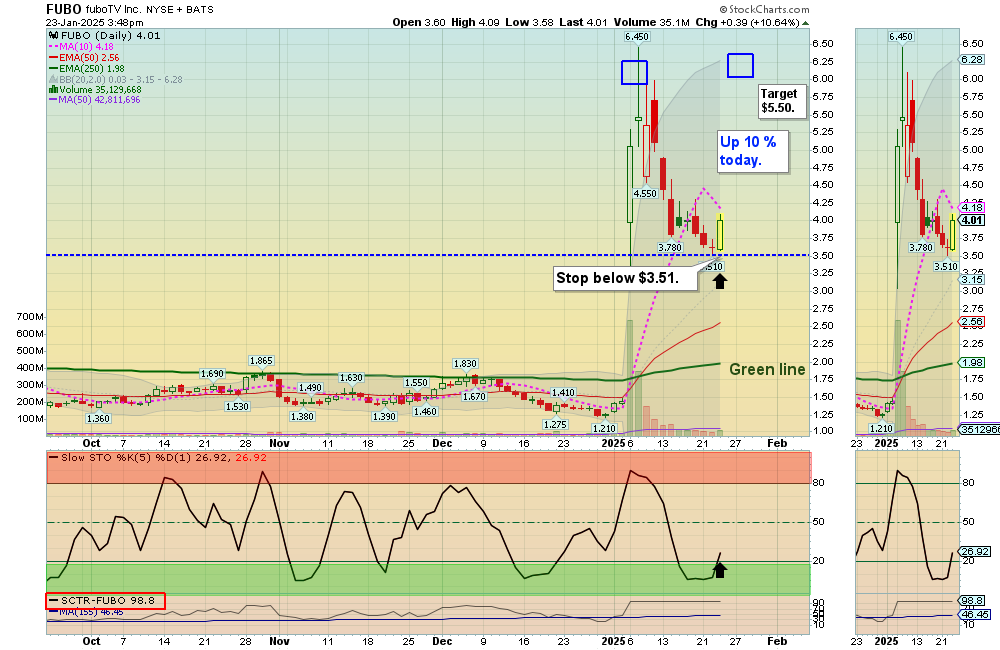
Task: Select the 1.210 low label on the main chart
Action: pyautogui.click(x=604, y=429)
